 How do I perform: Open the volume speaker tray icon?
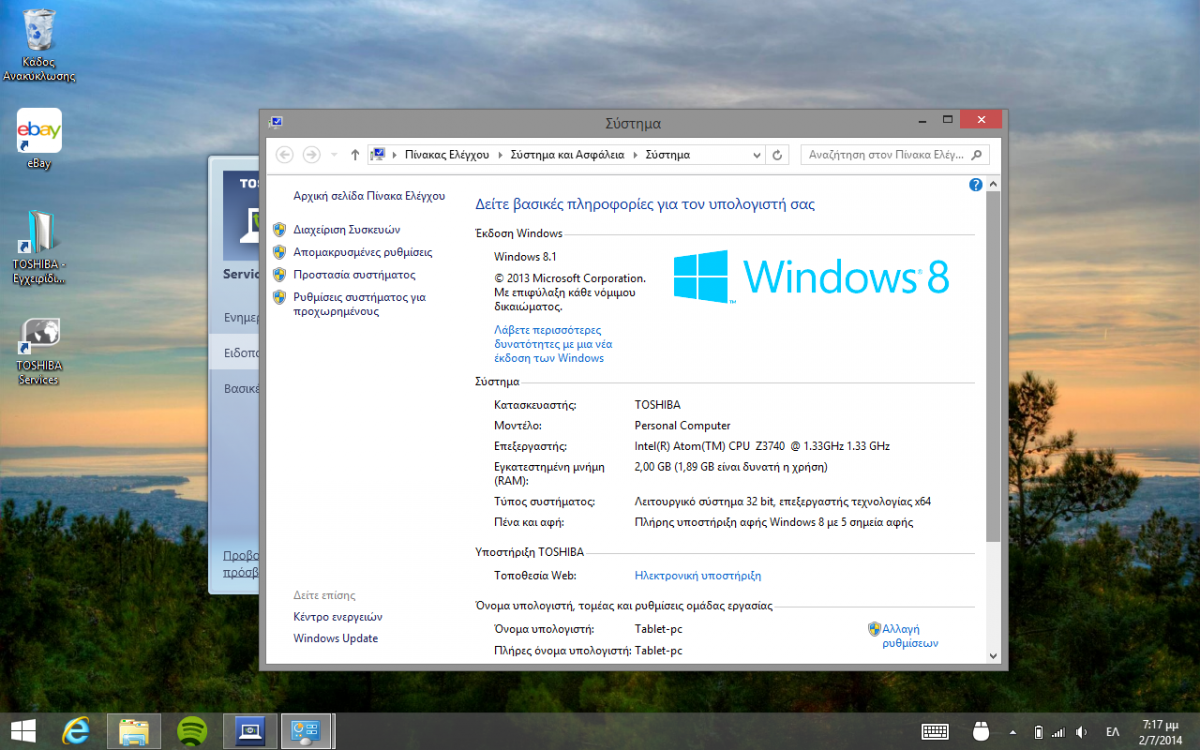[x=1081, y=732]
